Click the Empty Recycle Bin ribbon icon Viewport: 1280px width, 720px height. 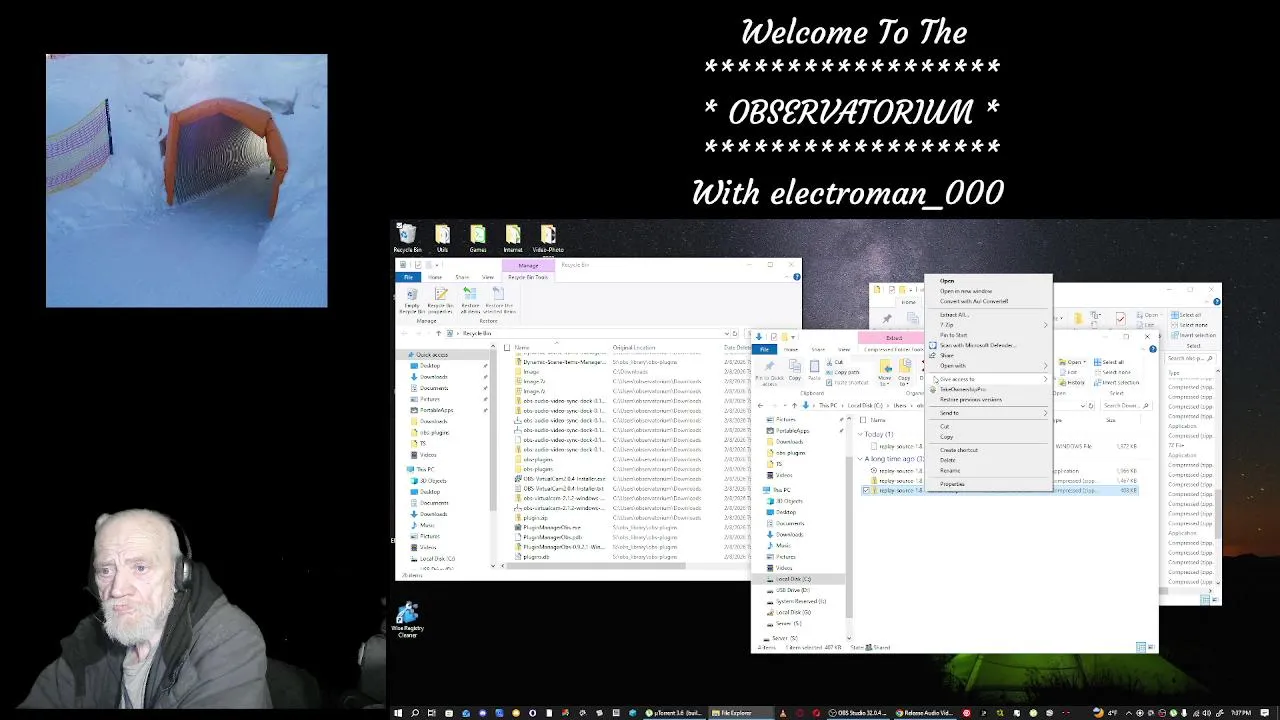click(412, 300)
